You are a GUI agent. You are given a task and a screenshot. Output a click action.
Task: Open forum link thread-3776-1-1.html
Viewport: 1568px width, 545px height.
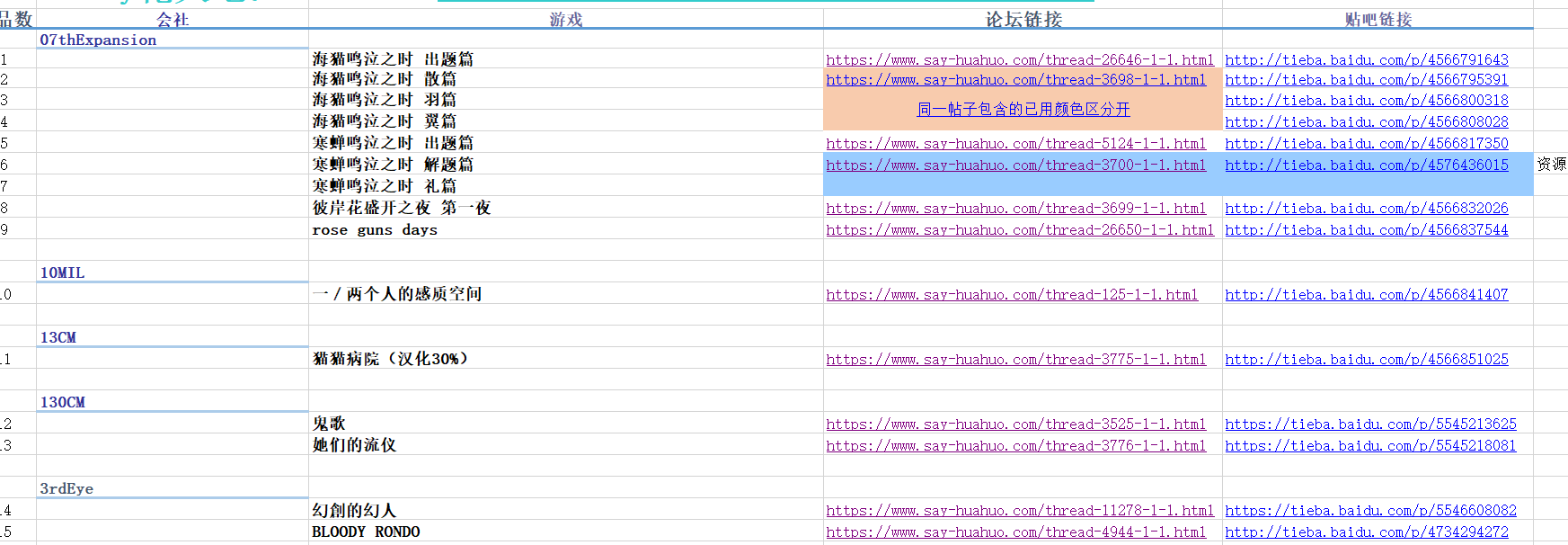(x=1016, y=446)
